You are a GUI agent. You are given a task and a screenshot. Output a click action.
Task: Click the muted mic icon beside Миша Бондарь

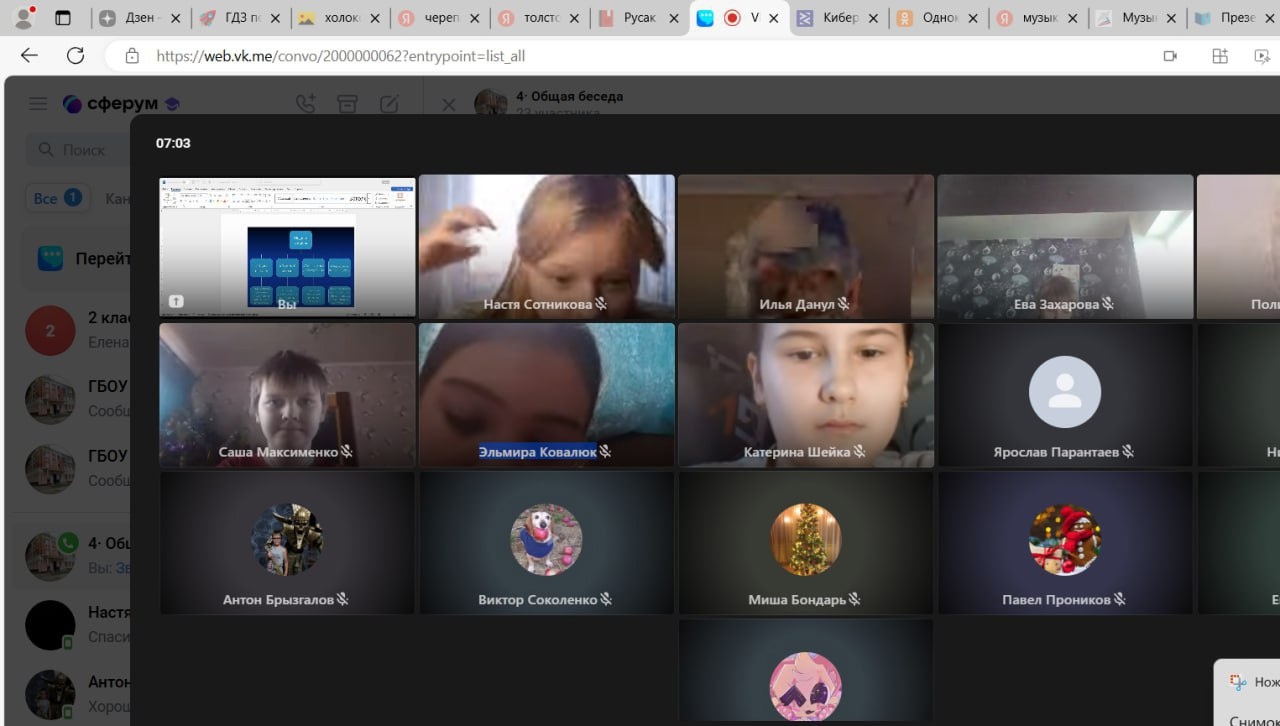point(855,600)
